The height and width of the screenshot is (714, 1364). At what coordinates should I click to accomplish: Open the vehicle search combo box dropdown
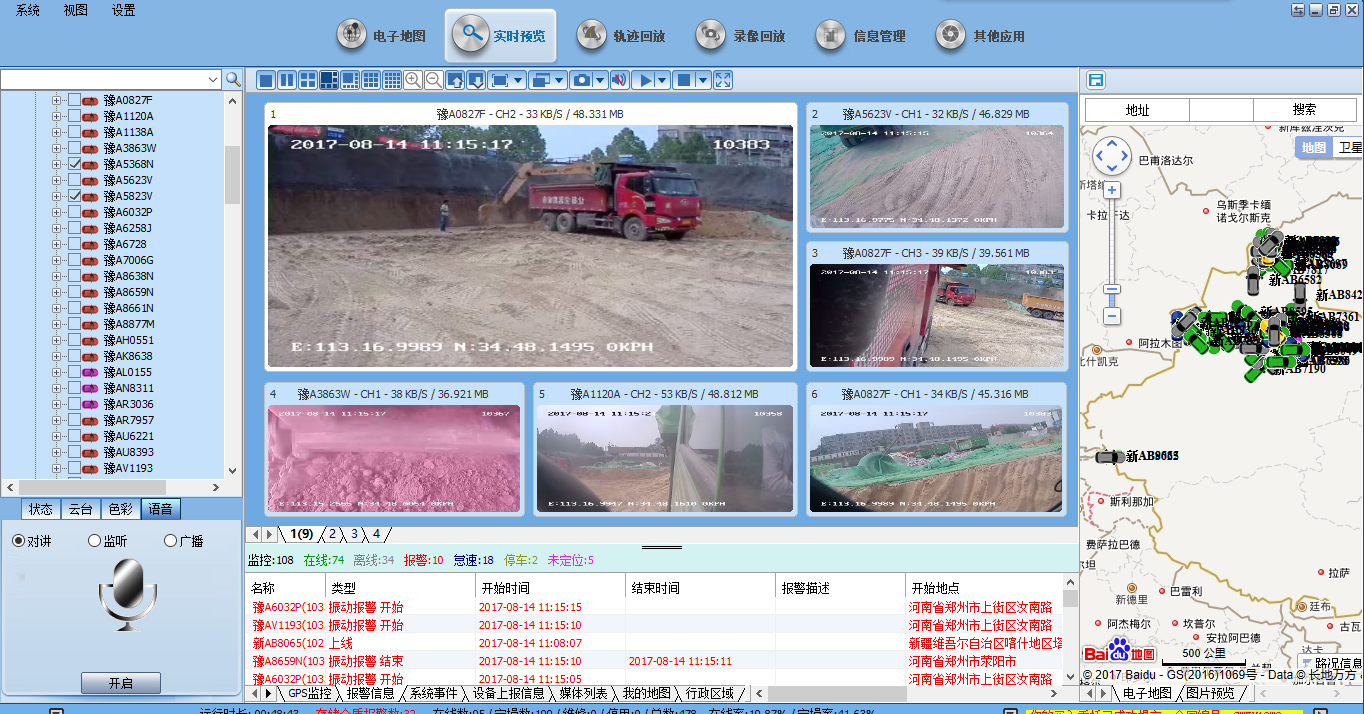tap(212, 80)
